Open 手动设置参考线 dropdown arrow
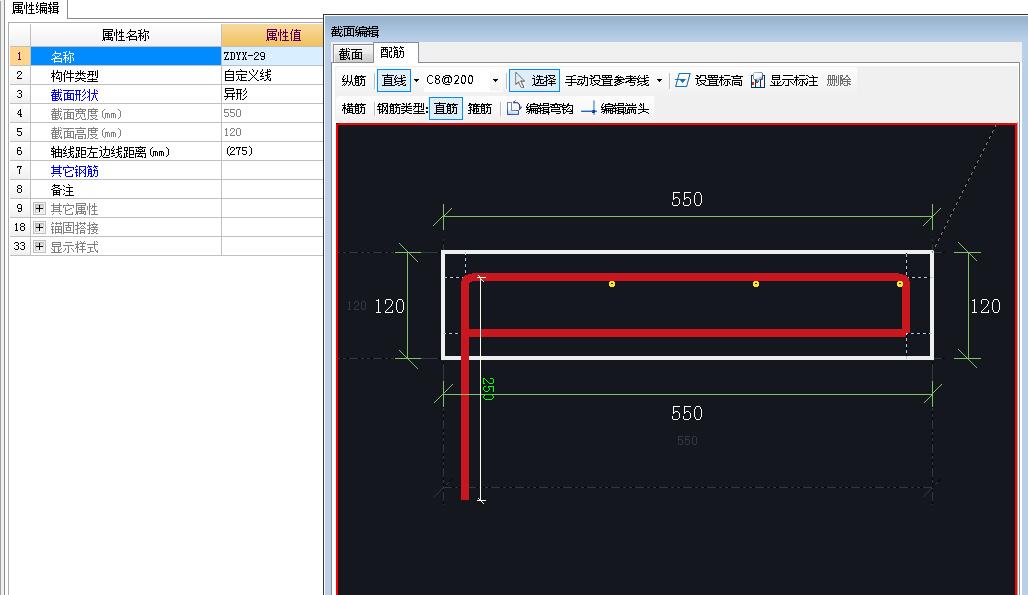Viewport: 1028px width, 595px height. coord(660,81)
